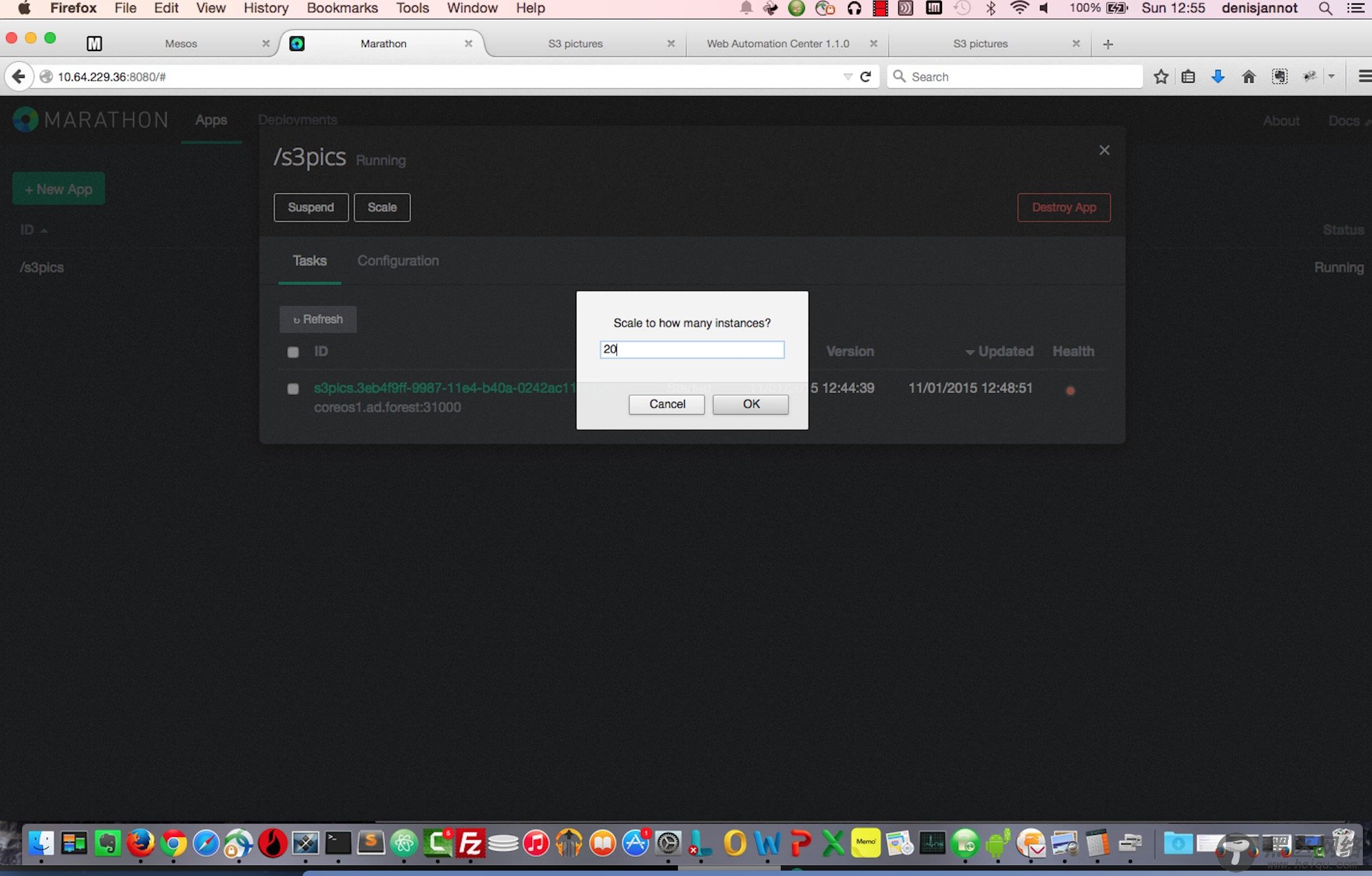The height and width of the screenshot is (876, 1372).
Task: Open System Preferences from the dock
Action: point(668,842)
